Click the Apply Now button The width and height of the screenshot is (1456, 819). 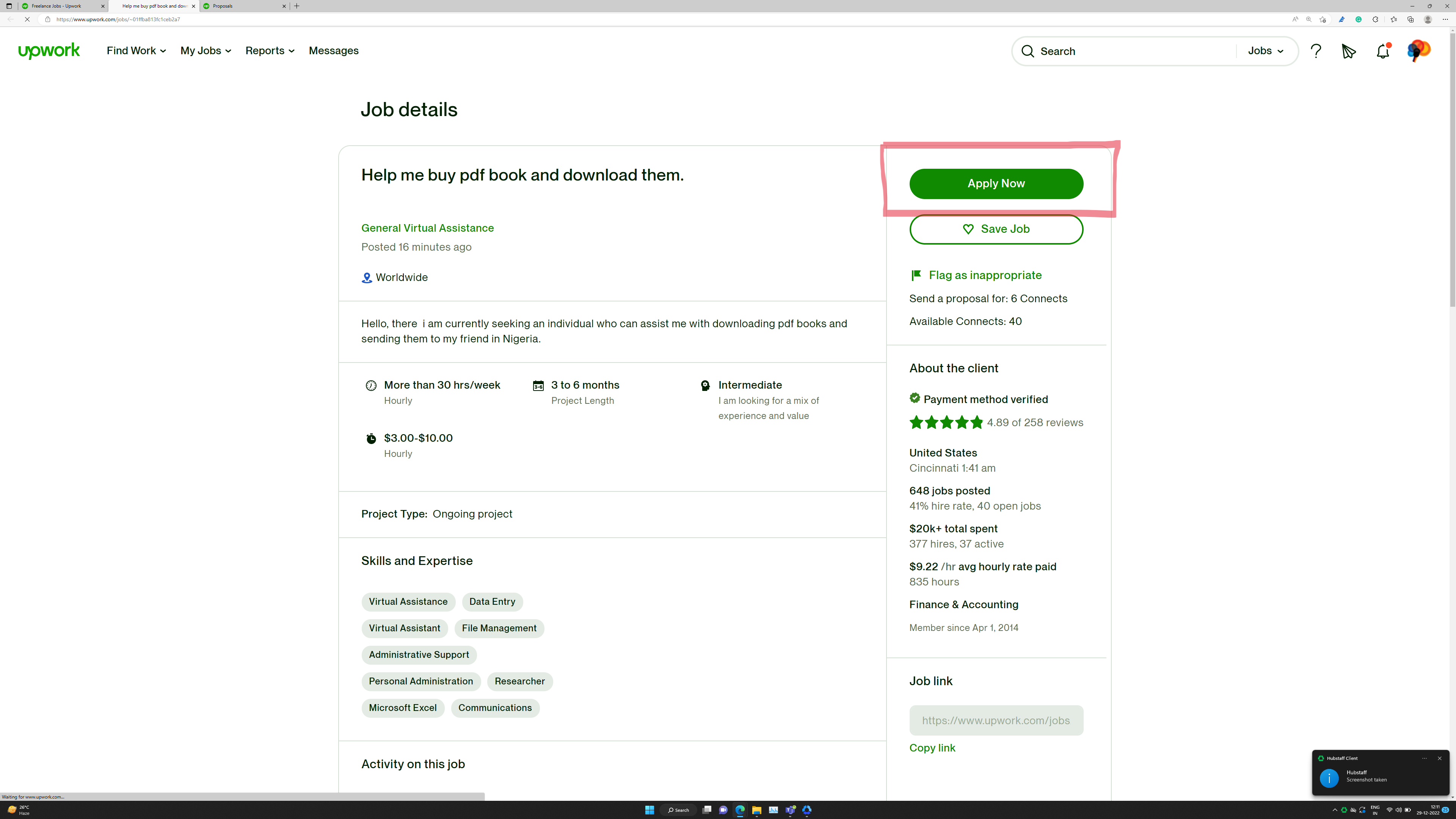[x=996, y=184]
